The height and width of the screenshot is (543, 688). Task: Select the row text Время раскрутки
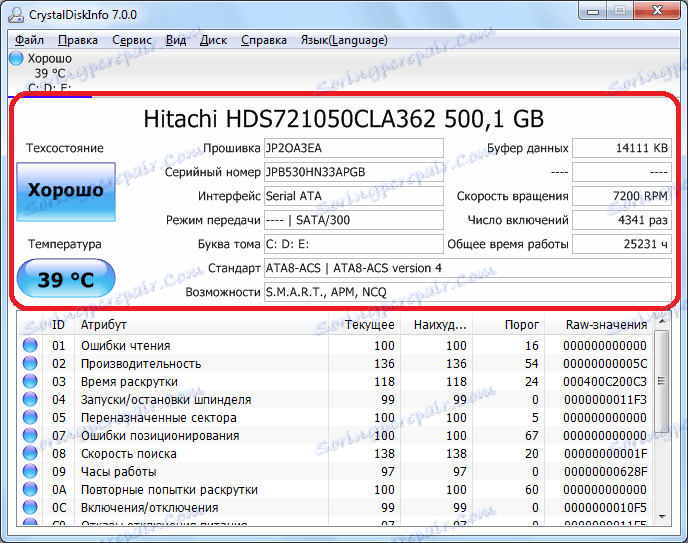(129, 382)
